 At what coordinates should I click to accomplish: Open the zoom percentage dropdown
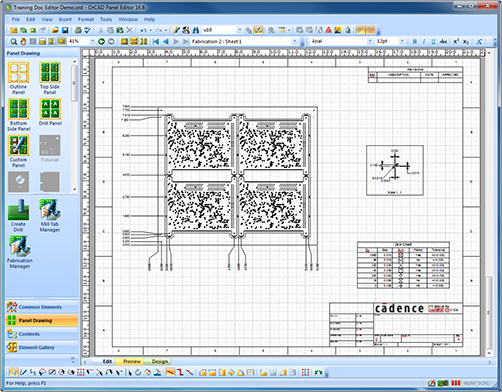click(92, 41)
